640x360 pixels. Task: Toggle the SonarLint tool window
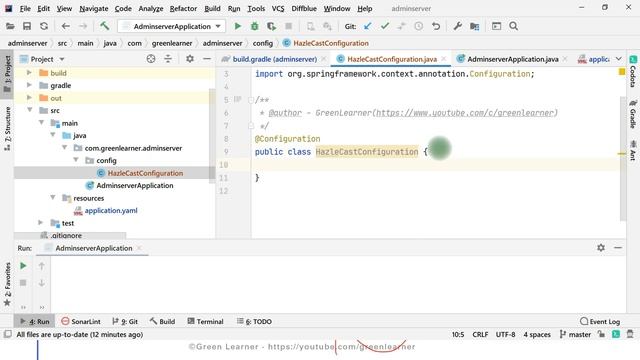pos(81,321)
